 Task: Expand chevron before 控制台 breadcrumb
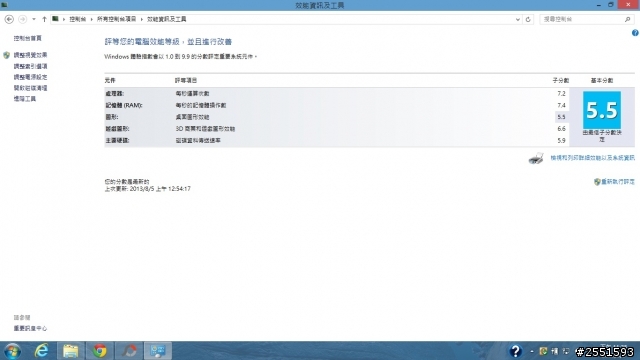(64, 19)
